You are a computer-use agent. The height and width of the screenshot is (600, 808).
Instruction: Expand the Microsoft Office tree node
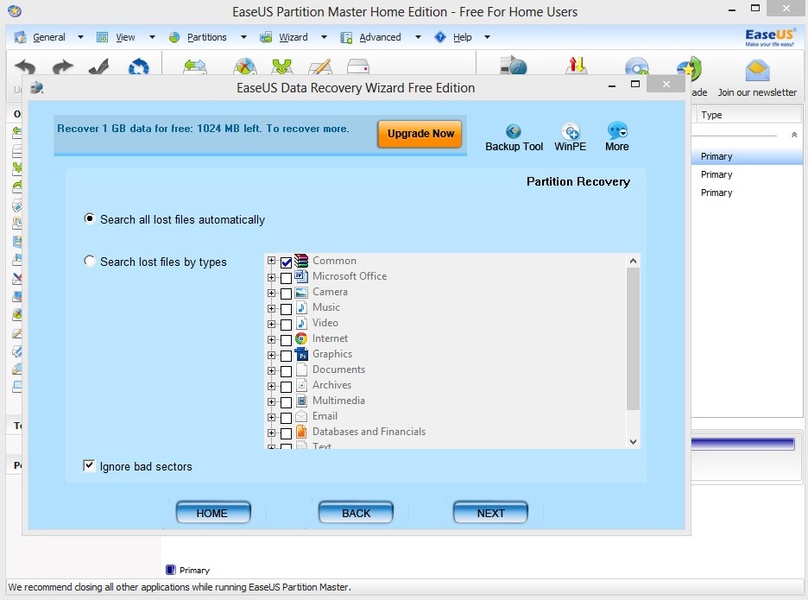pos(271,277)
